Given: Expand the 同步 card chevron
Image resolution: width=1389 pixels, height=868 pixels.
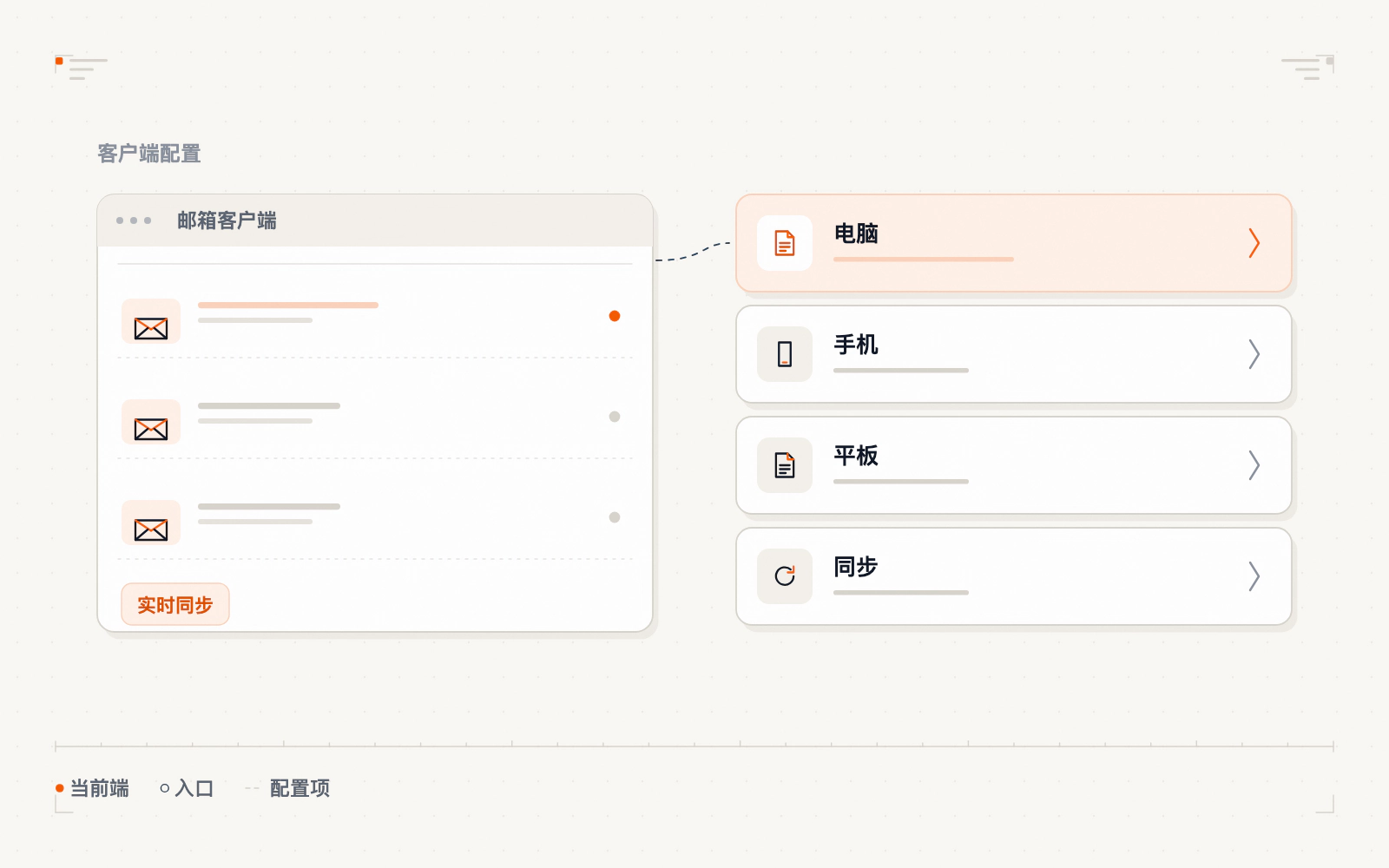Looking at the screenshot, I should point(1254,576).
